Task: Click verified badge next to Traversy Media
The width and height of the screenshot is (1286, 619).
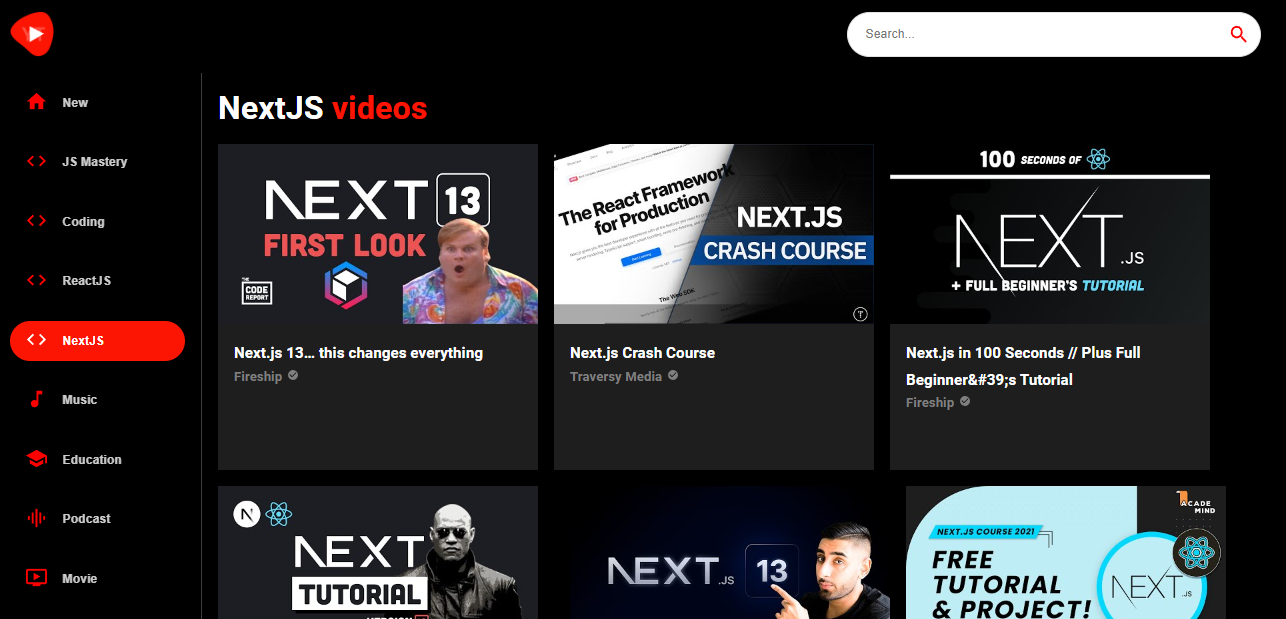Action: (x=673, y=376)
